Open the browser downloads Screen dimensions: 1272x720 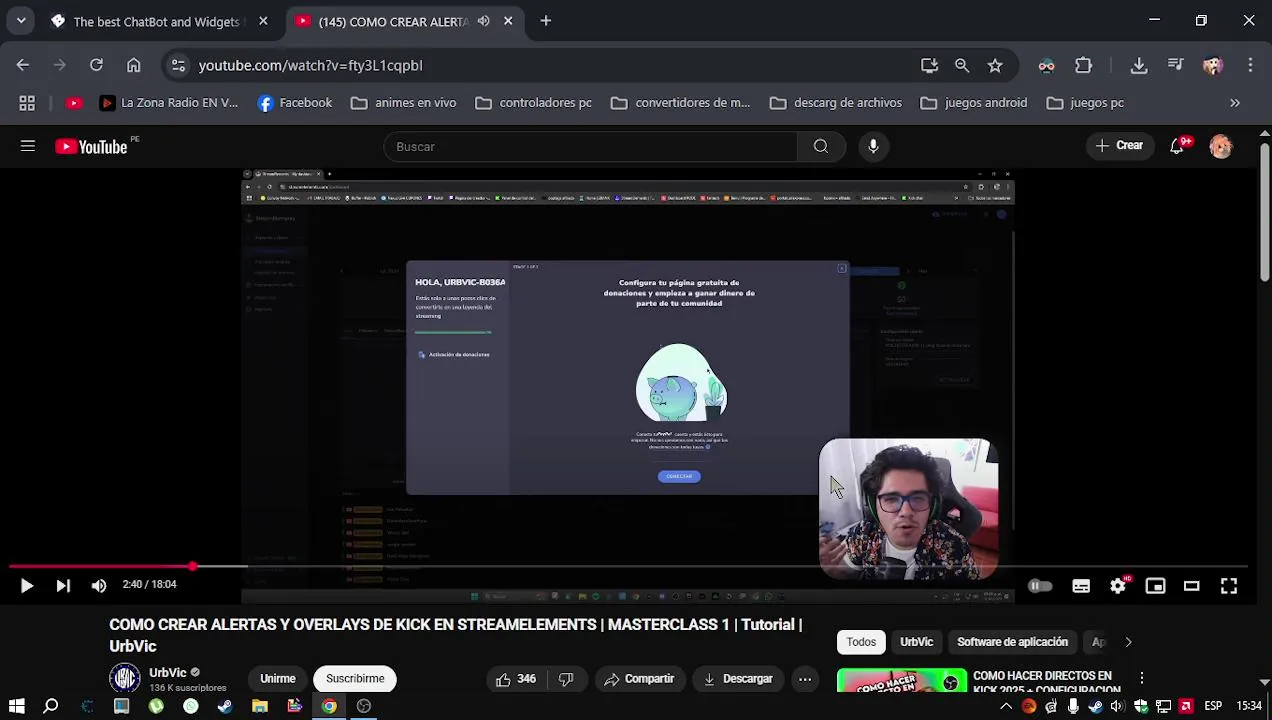tap(1139, 65)
